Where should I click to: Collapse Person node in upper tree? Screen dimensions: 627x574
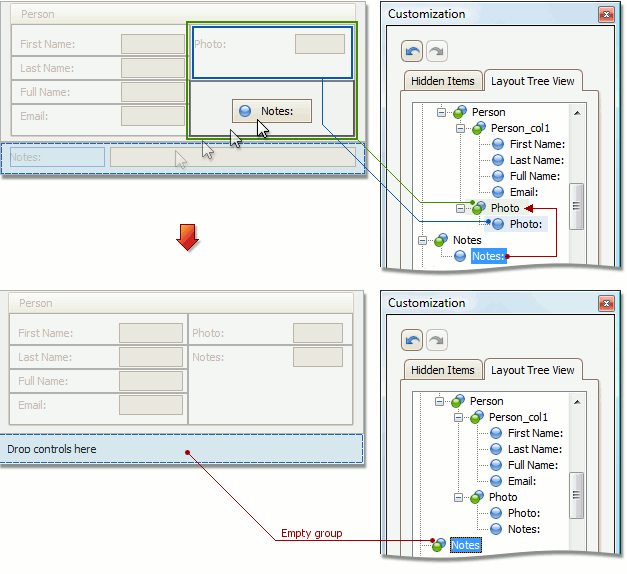coord(441,112)
